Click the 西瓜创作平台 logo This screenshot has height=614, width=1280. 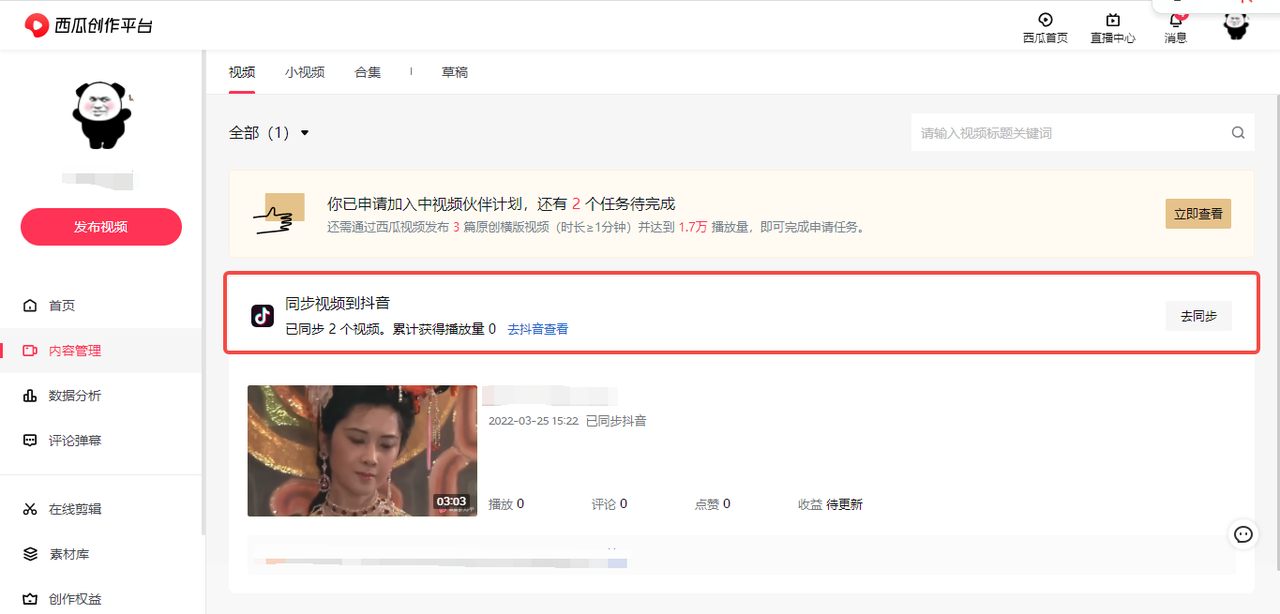[89, 25]
